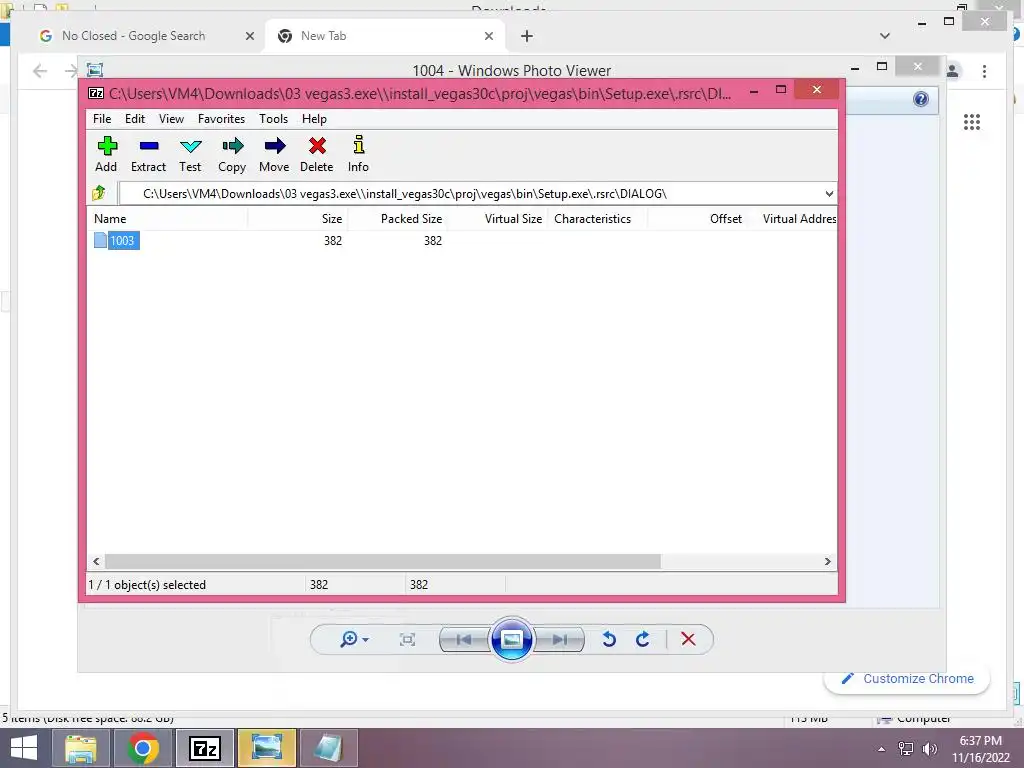Go up one folder level icon
The height and width of the screenshot is (768, 1024).
point(99,193)
